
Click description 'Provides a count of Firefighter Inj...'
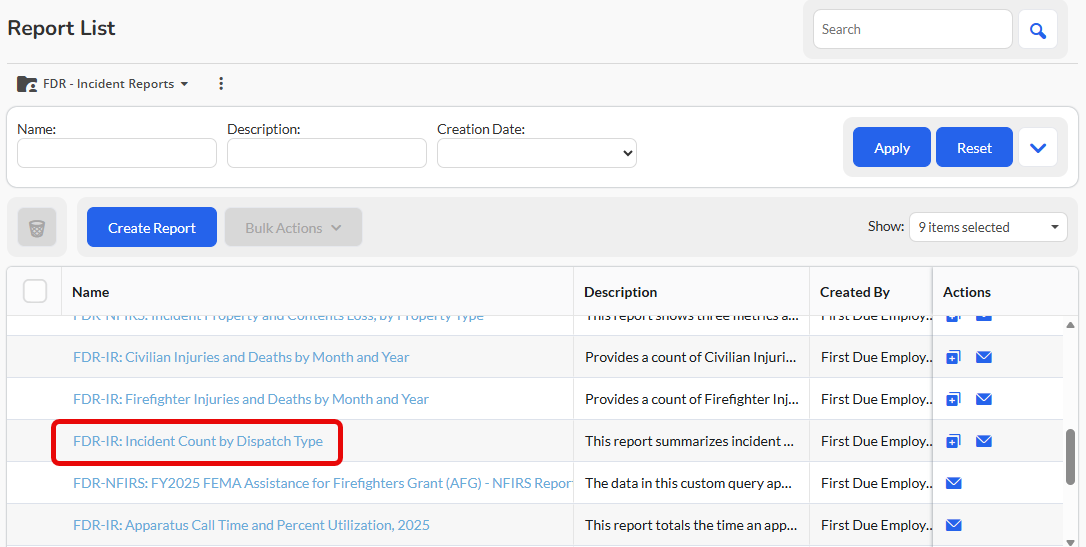click(692, 400)
